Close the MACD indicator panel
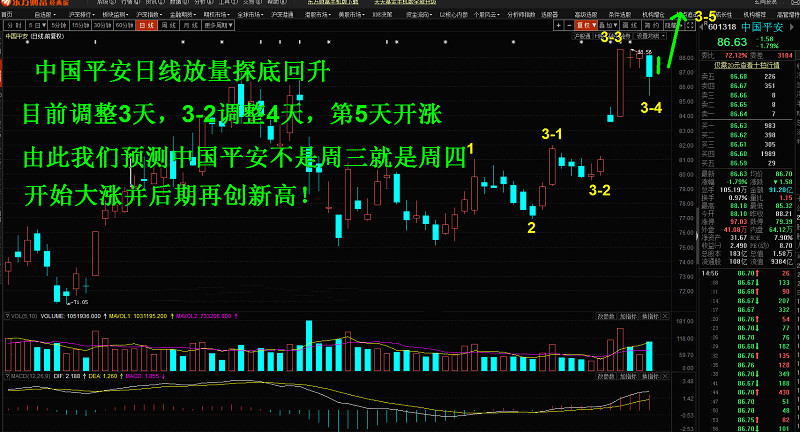Screen dimensions: 800x432 [x=665, y=376]
